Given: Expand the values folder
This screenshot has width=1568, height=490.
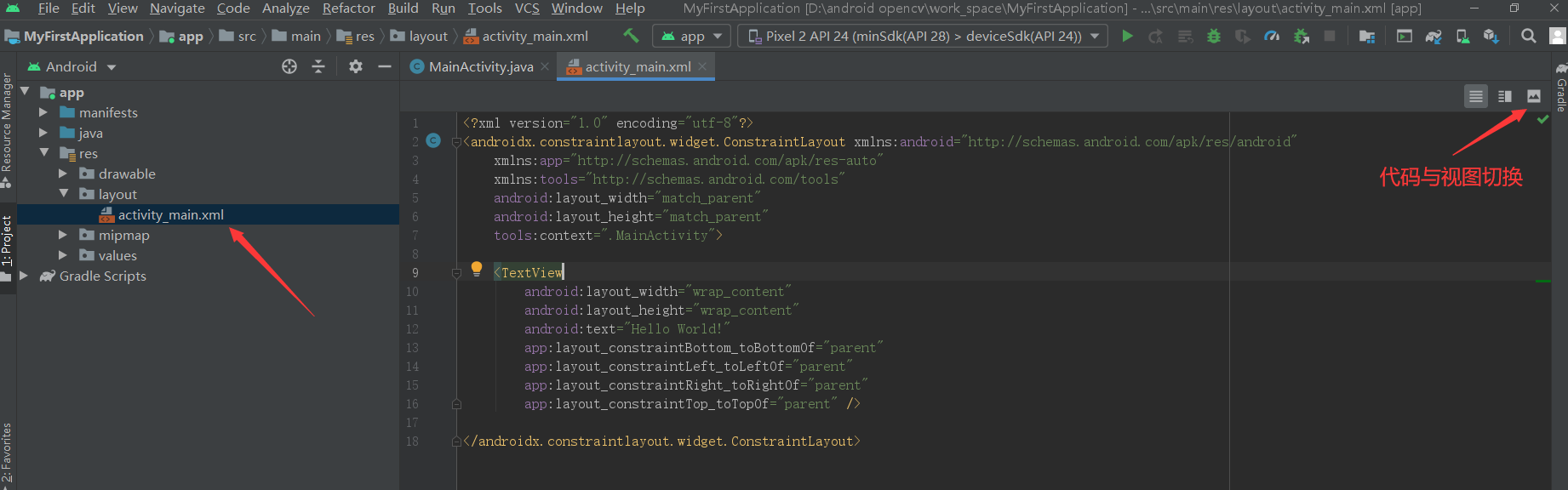Looking at the screenshot, I should click(63, 255).
